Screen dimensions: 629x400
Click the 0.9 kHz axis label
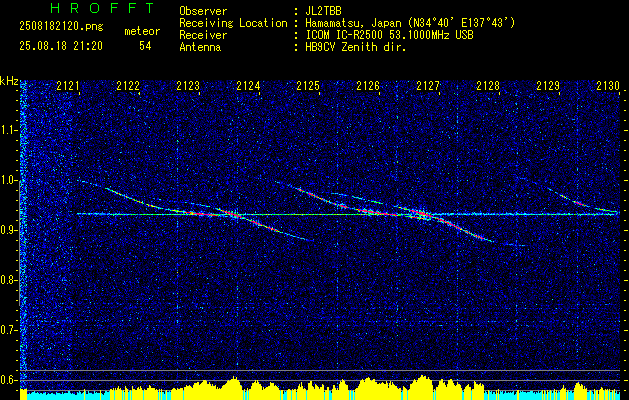[9, 230]
